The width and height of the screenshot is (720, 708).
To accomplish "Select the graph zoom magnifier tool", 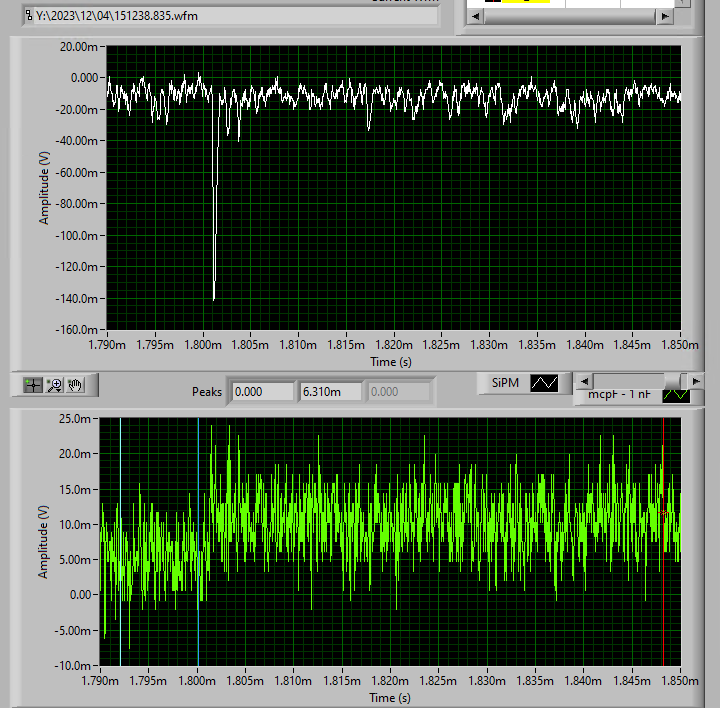I will (x=55, y=384).
